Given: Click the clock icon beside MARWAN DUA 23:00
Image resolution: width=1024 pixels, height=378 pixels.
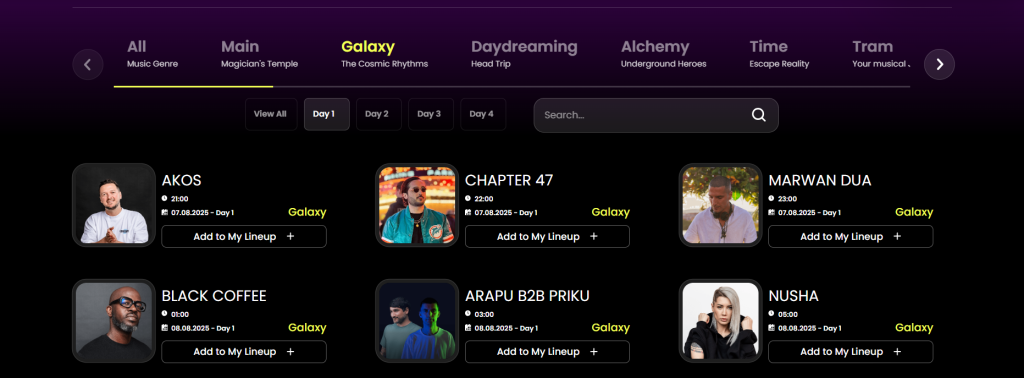Looking at the screenshot, I should (x=771, y=198).
